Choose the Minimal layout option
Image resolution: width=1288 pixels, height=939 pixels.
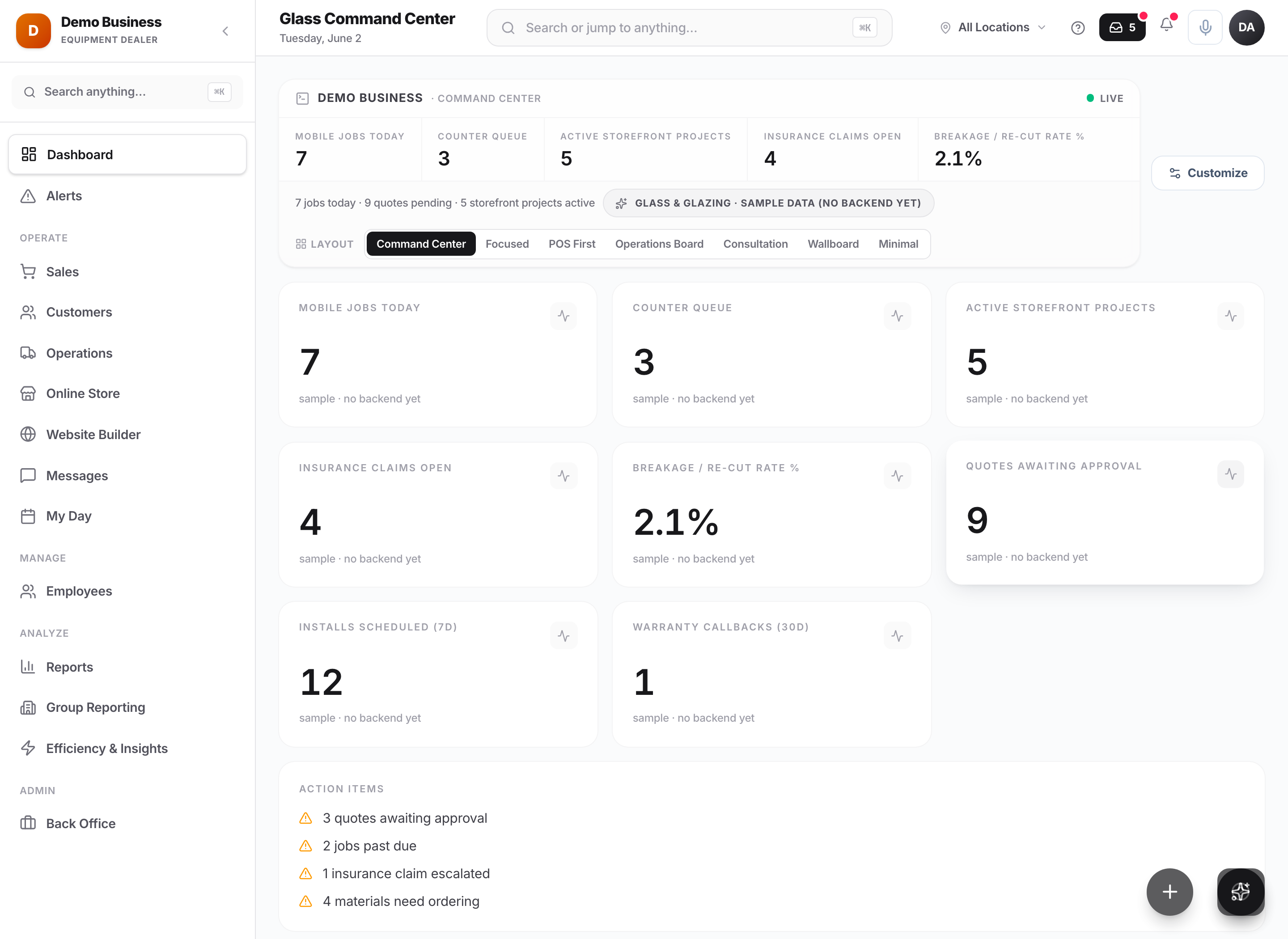(x=898, y=244)
